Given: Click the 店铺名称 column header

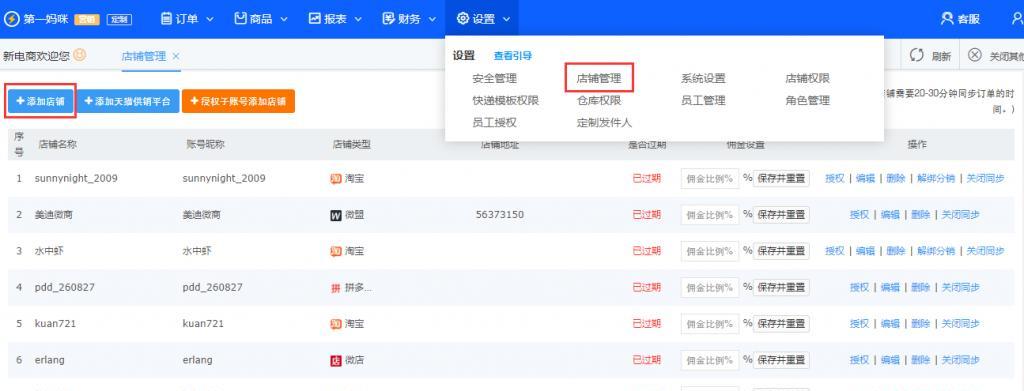Looking at the screenshot, I should 57,144.
